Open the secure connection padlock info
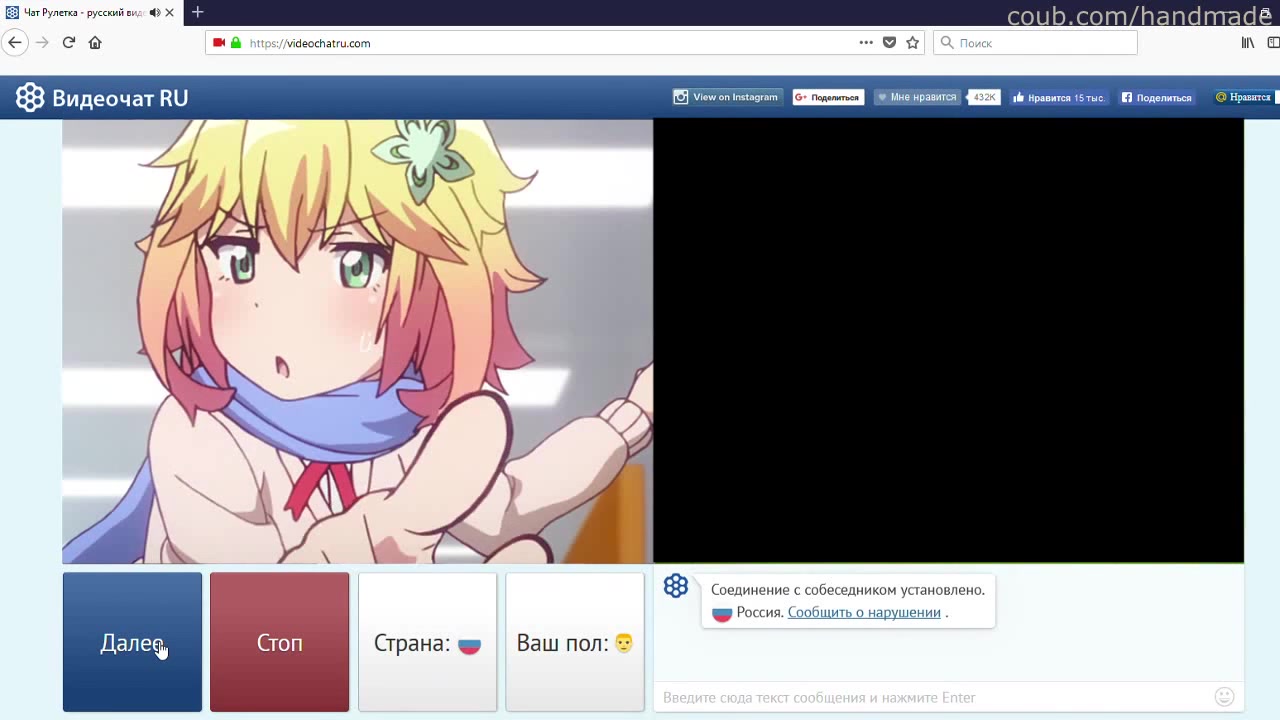Screen dimensions: 1280x720 click(236, 43)
